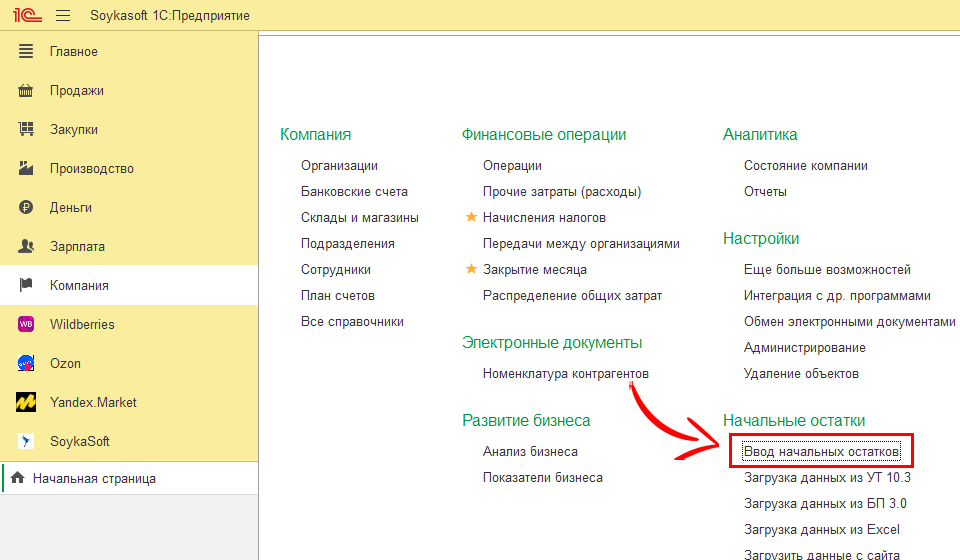This screenshot has width=960, height=560.
Task: Open the Зарплата section
Action: [x=77, y=247]
